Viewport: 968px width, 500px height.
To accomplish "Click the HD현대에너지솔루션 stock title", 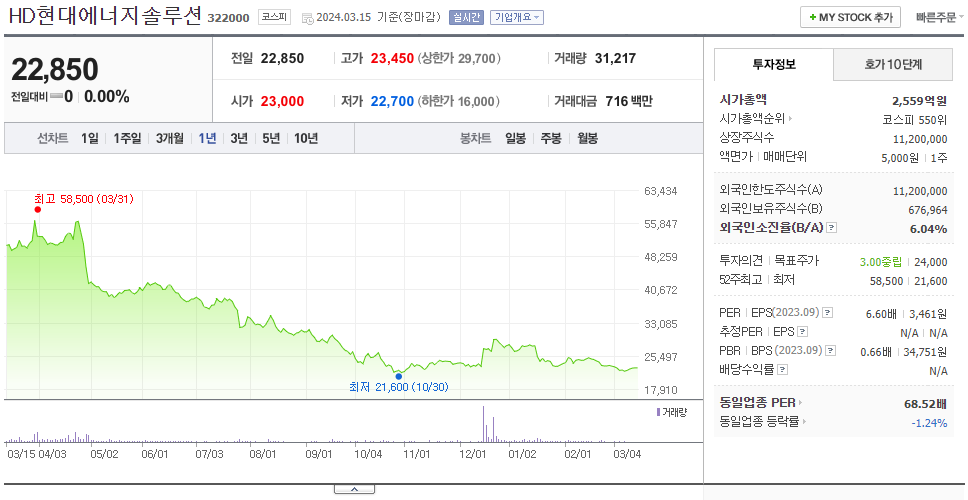I will tap(105, 16).
